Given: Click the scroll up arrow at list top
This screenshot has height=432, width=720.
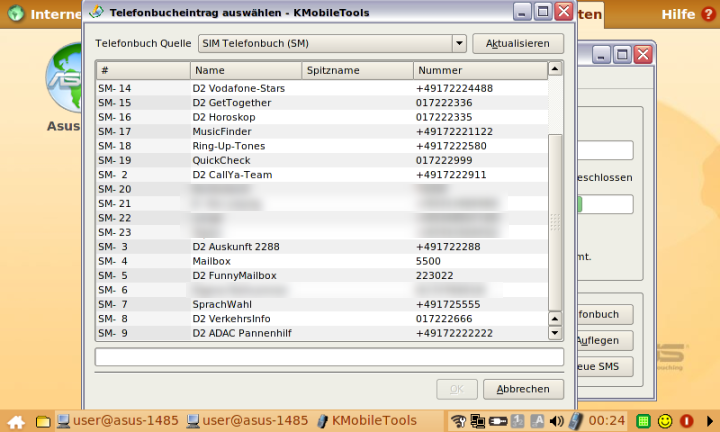Looking at the screenshot, I should coord(555,69).
